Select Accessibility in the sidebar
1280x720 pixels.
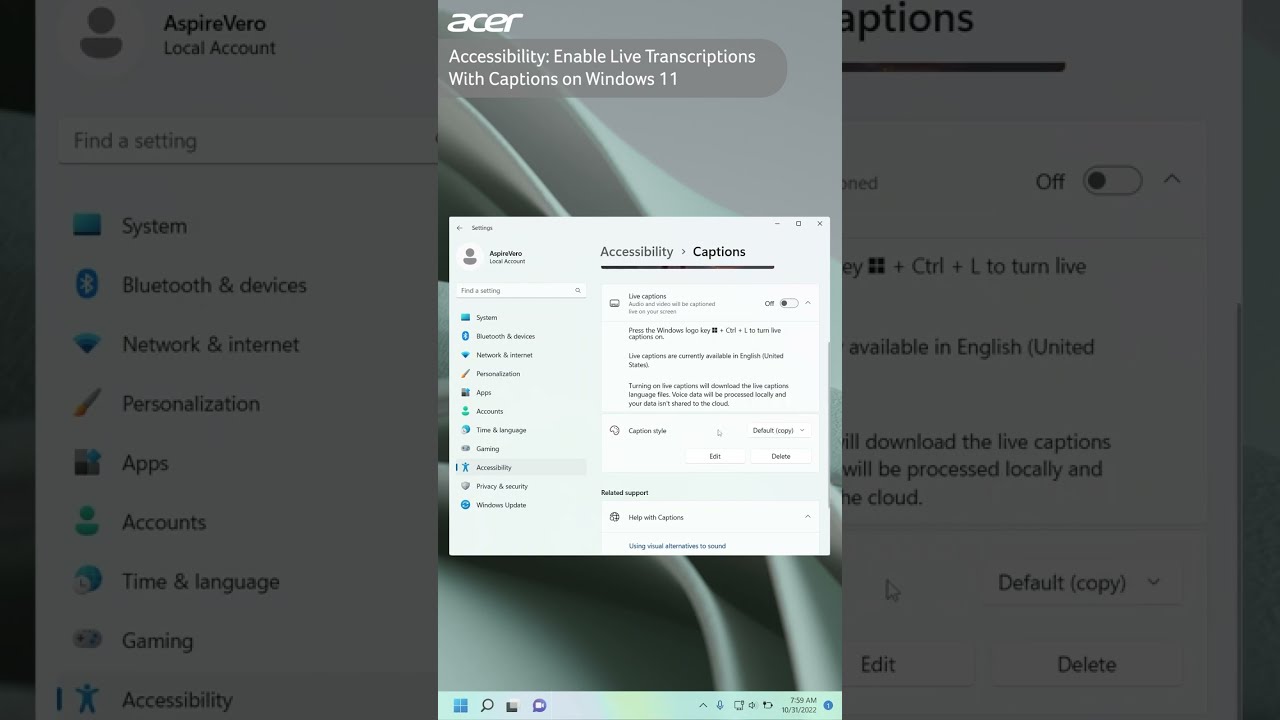point(520,467)
